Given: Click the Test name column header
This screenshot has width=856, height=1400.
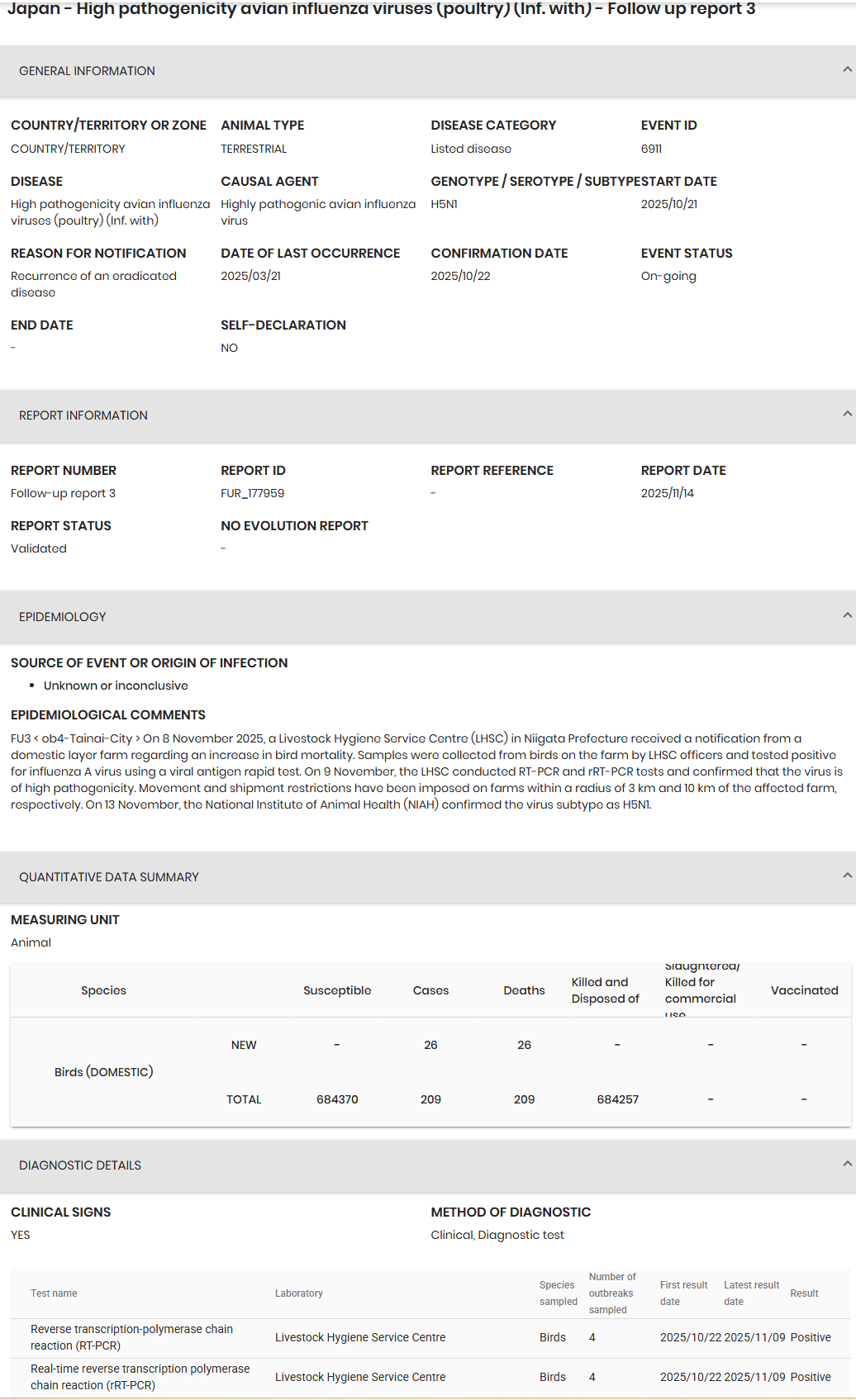Looking at the screenshot, I should click(x=54, y=1293).
